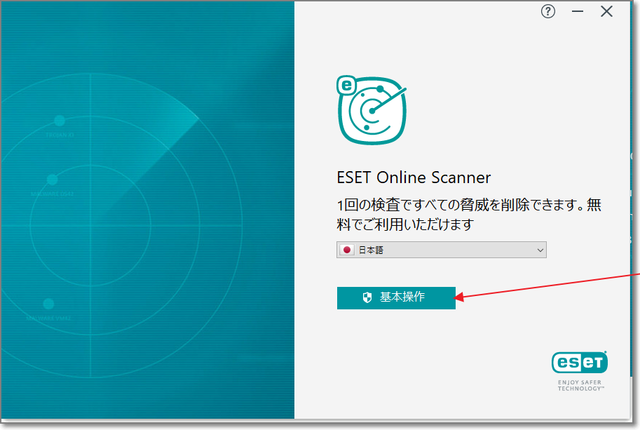Click the tip of the red arrow annotation

point(459,297)
